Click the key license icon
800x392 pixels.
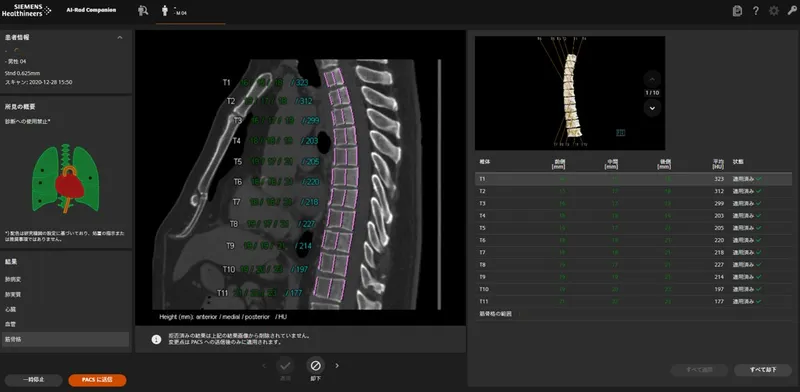792,11
